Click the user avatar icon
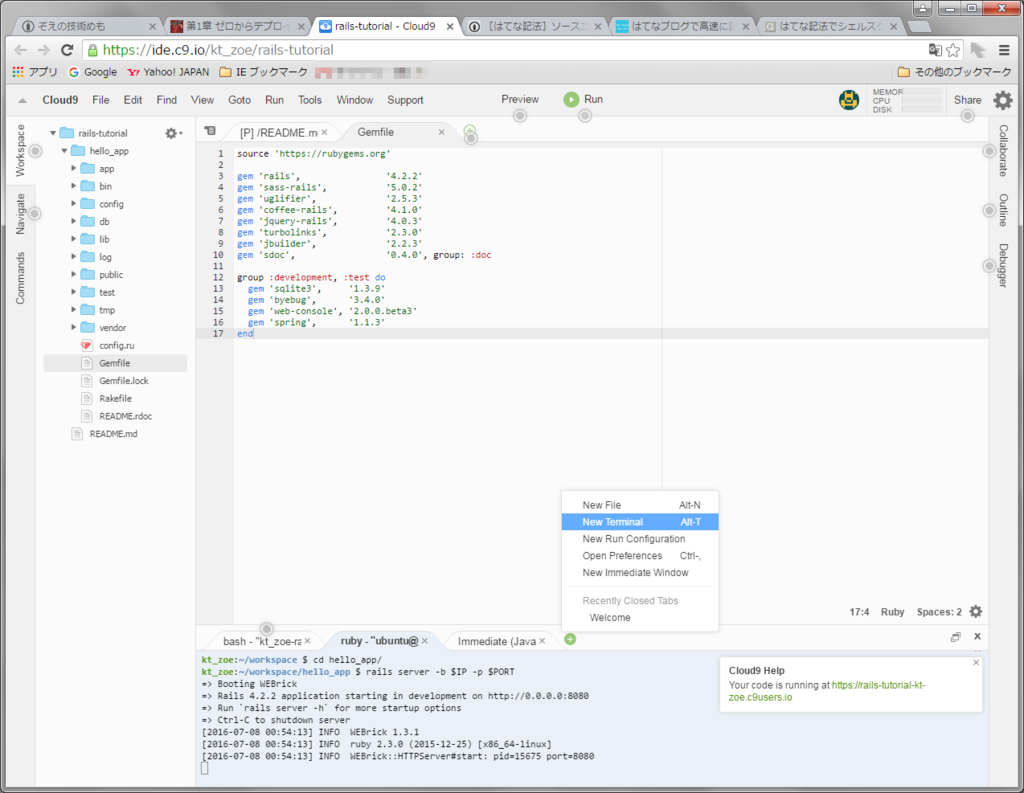Viewport: 1024px width, 793px height. 848,100
